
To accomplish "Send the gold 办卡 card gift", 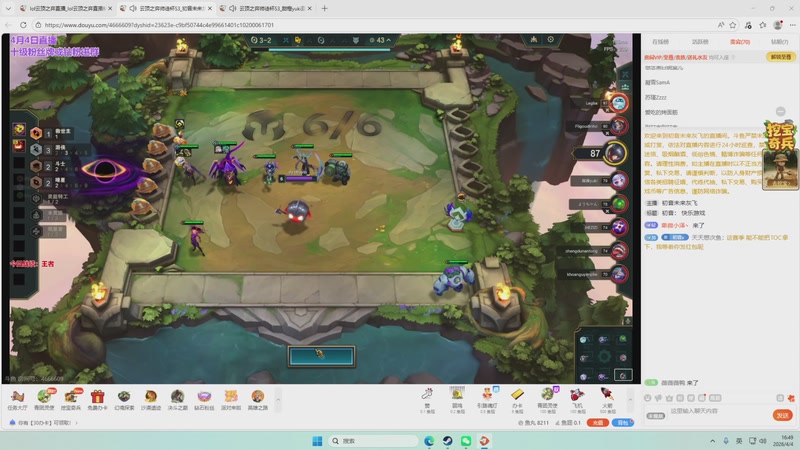I will [x=517, y=399].
